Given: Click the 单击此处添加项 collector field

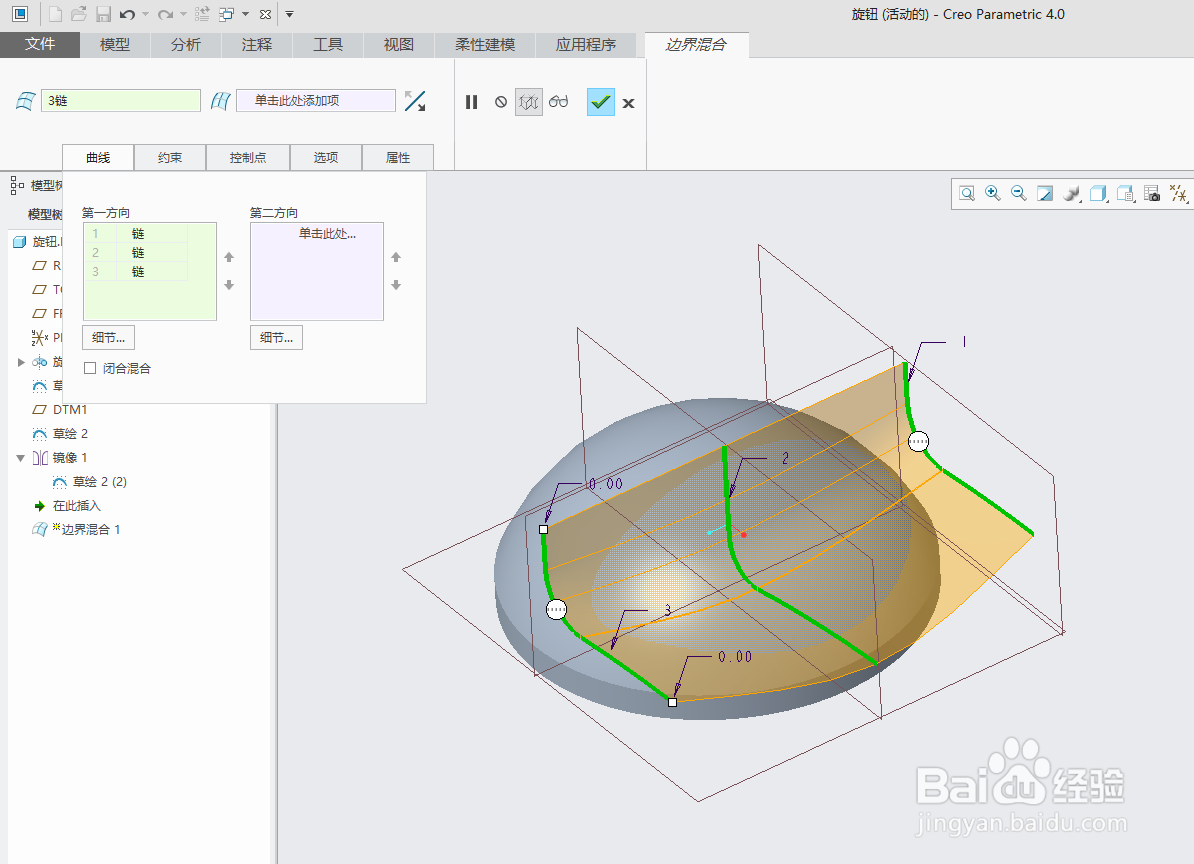Looking at the screenshot, I should 316,100.
